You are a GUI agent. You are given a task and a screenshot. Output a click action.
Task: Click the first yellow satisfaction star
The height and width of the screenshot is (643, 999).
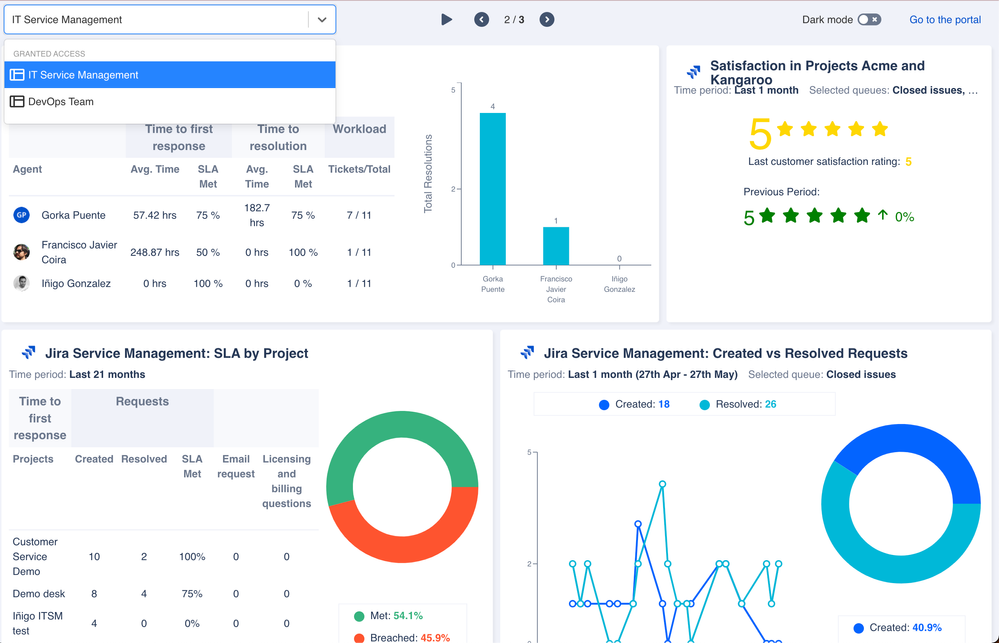(785, 129)
